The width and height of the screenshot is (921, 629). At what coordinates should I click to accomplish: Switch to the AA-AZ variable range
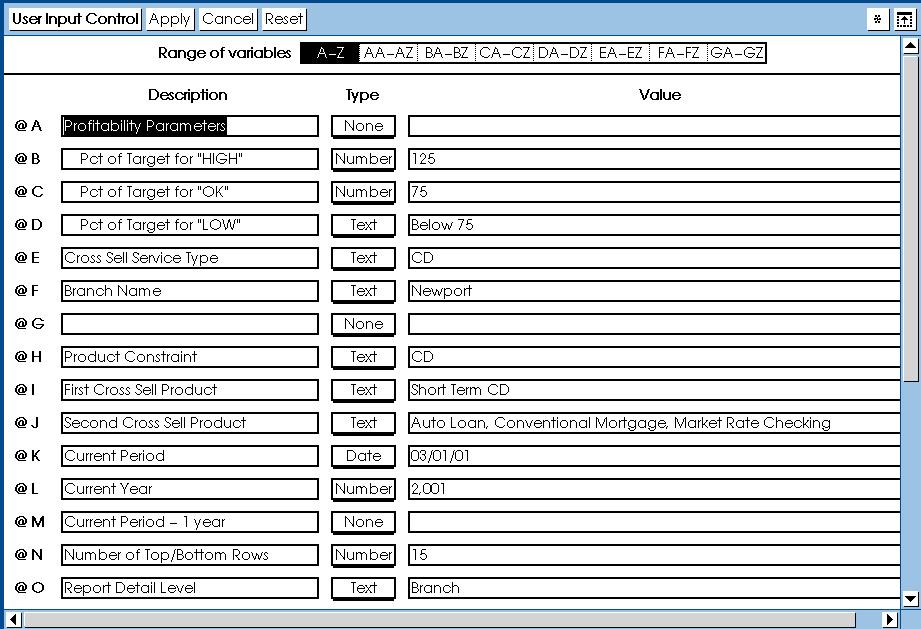[388, 53]
